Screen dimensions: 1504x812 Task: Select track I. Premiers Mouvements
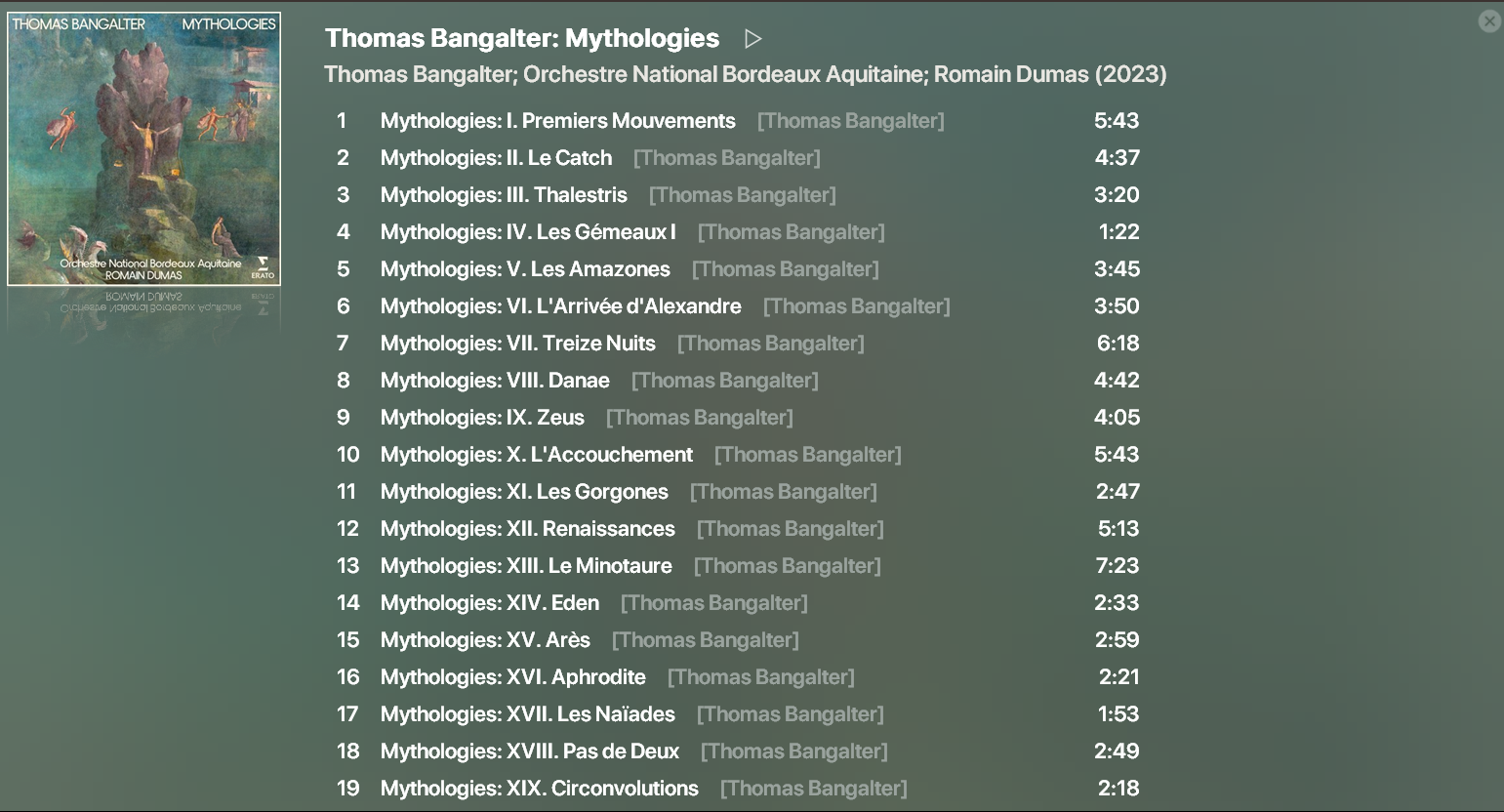tap(557, 121)
